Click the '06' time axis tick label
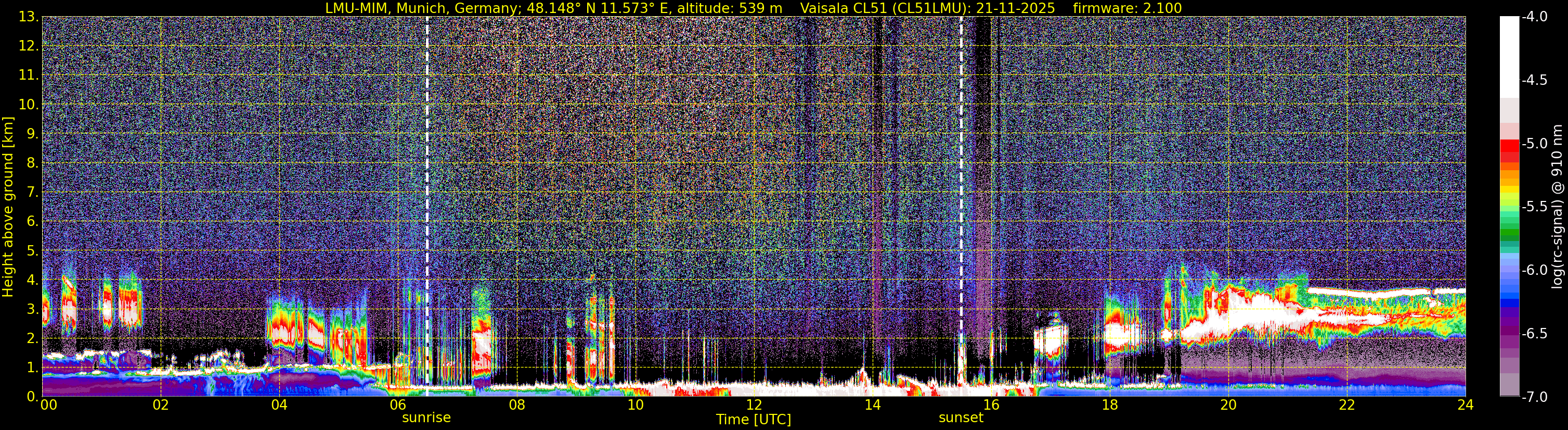Screen dimensions: 1568x430 [x=398, y=405]
